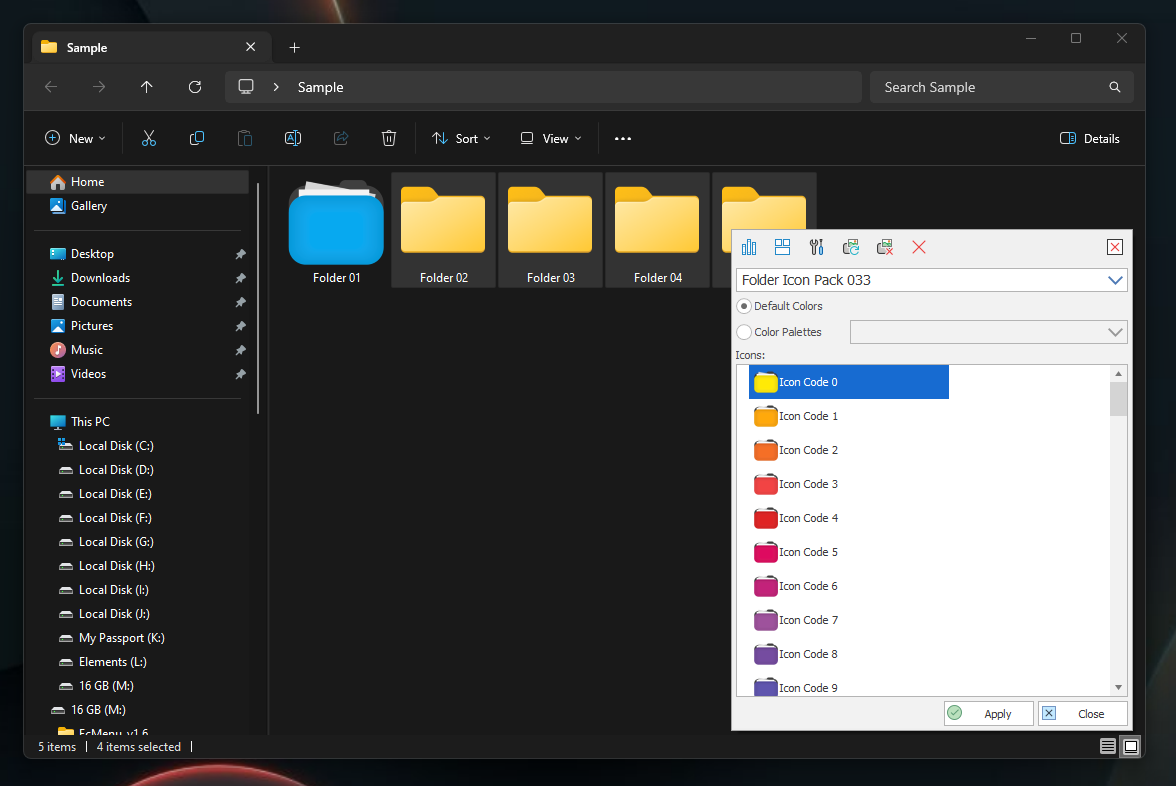Click the remove image icon with red X
The image size is (1176, 786).
tap(885, 248)
